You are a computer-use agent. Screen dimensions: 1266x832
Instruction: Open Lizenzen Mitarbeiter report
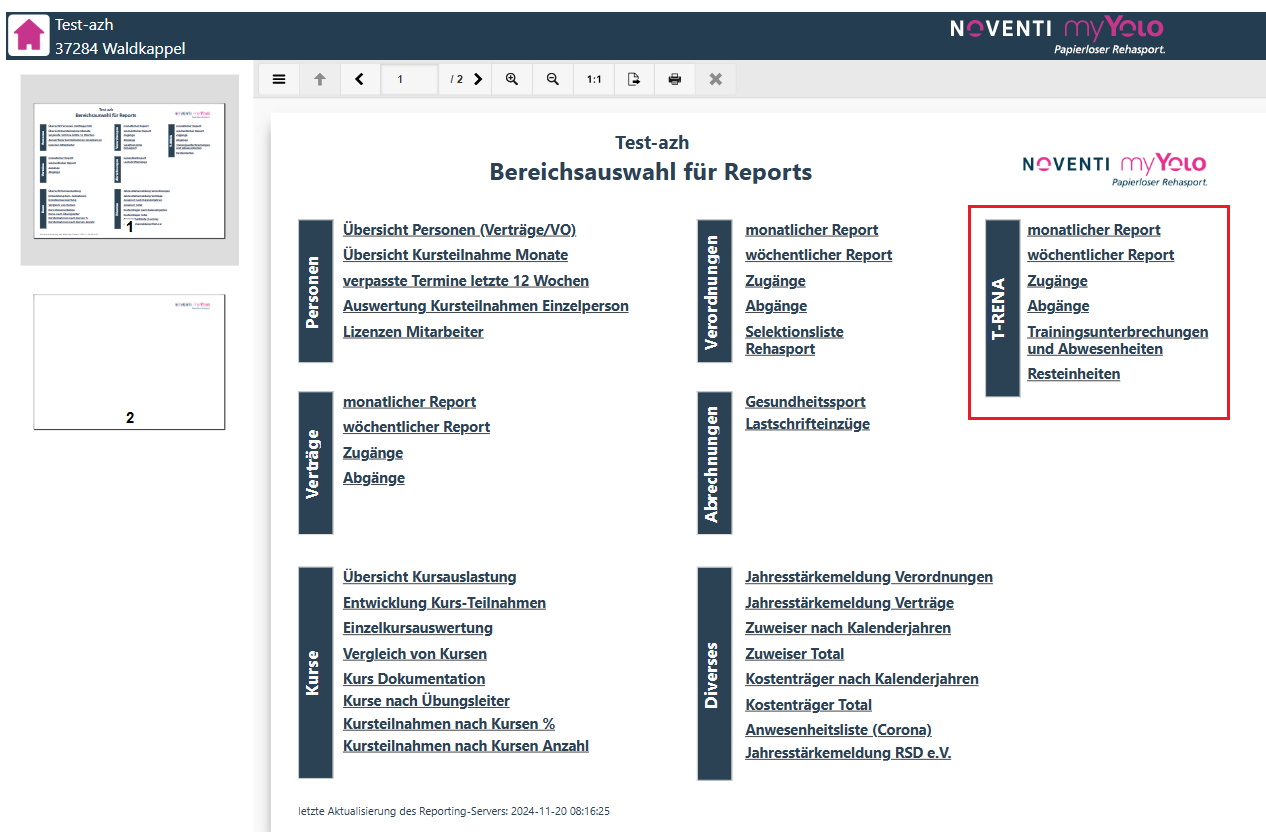click(x=413, y=332)
